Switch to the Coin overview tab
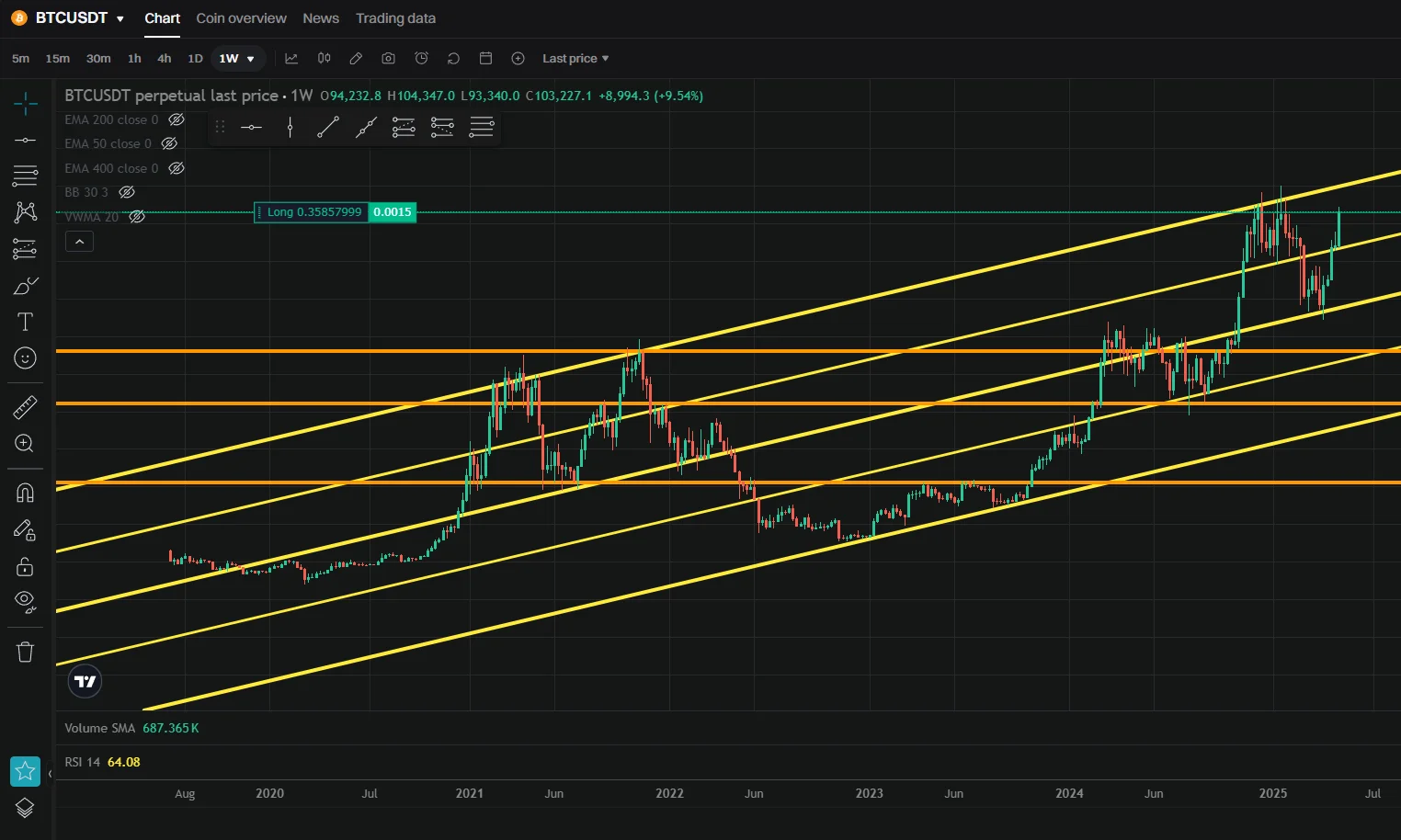The height and width of the screenshot is (840, 1401). tap(241, 17)
